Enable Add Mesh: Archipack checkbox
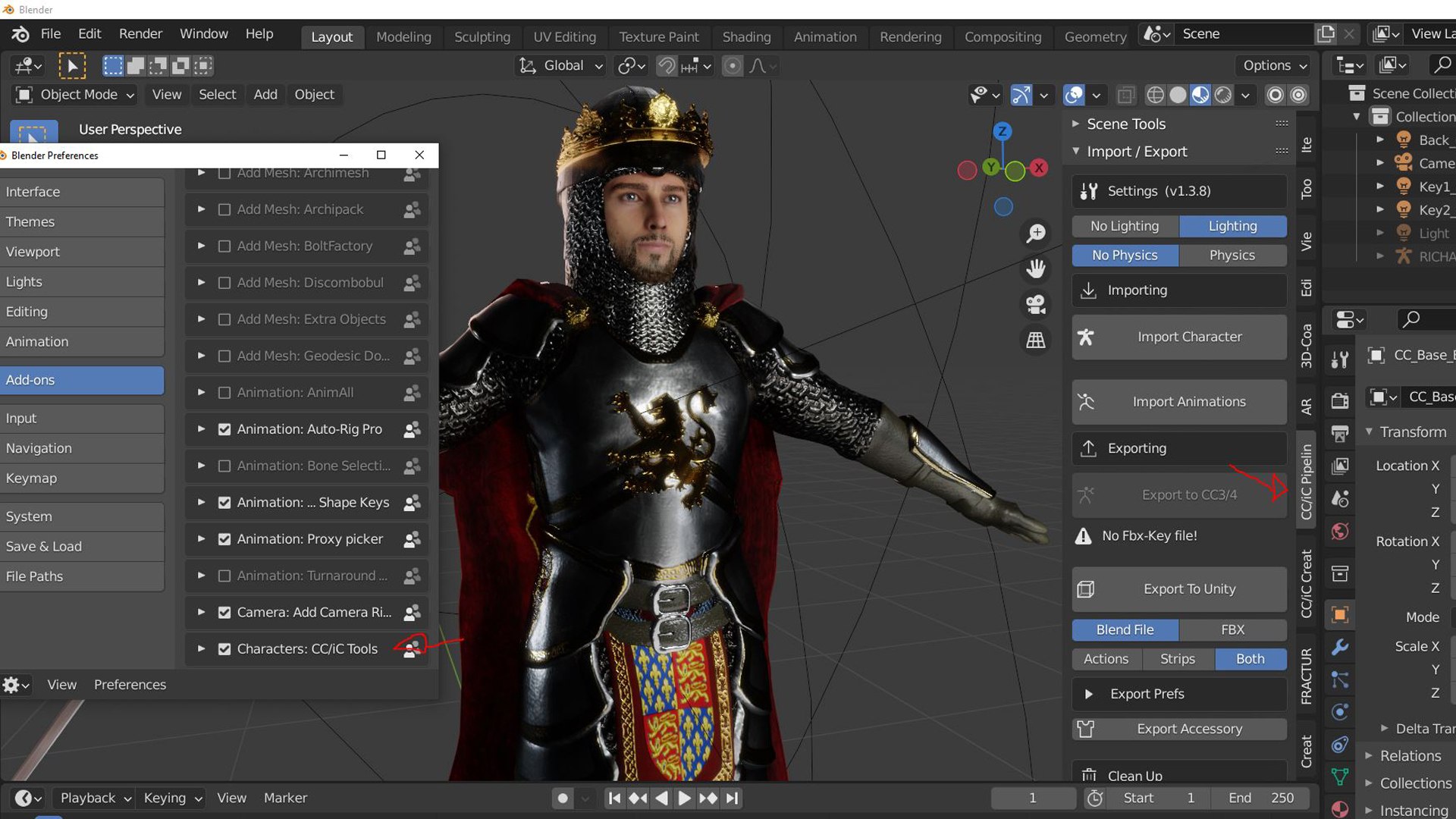This screenshot has width=1456, height=819. tap(224, 209)
